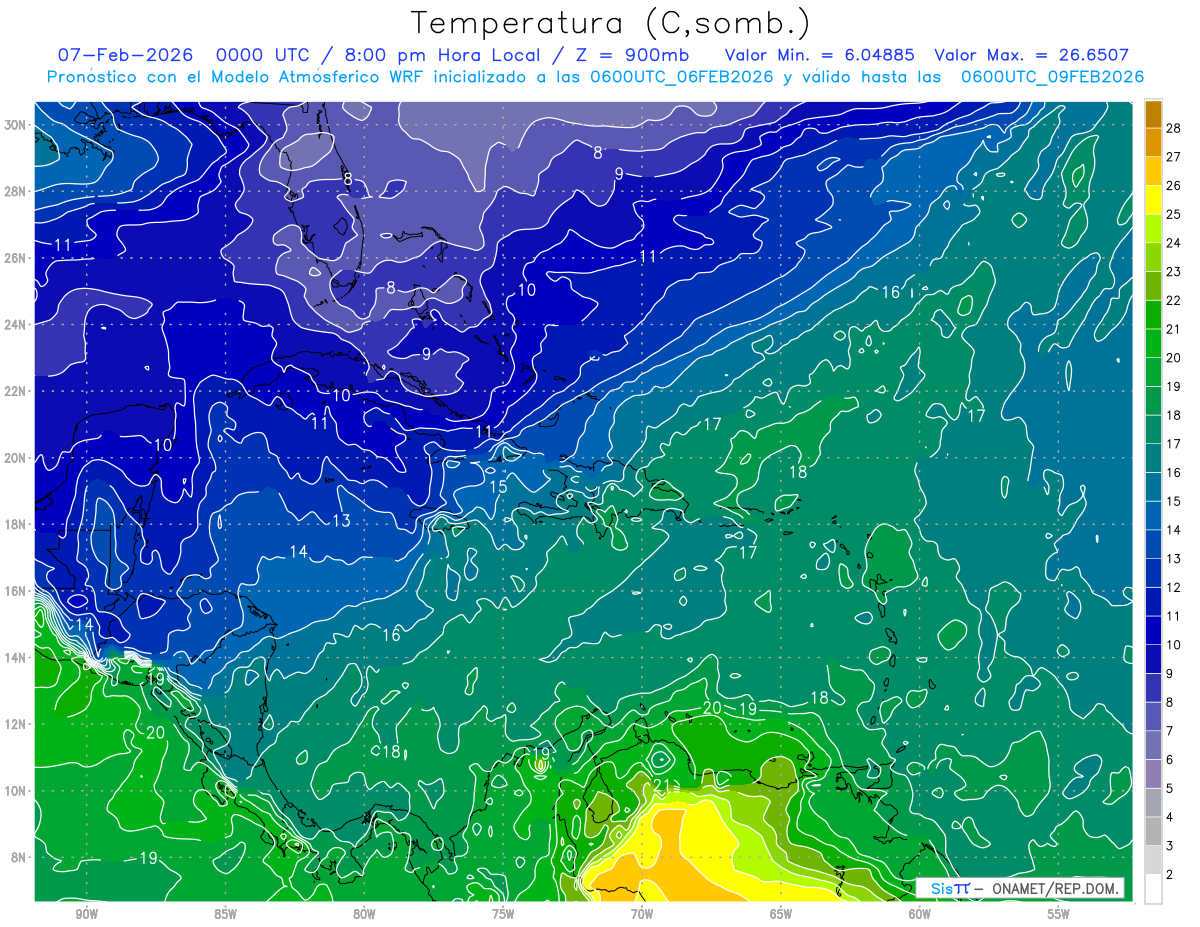Select the 0600UTC_06FEB2026 initialization timestamp
The height and width of the screenshot is (927, 1200).
(x=682, y=77)
